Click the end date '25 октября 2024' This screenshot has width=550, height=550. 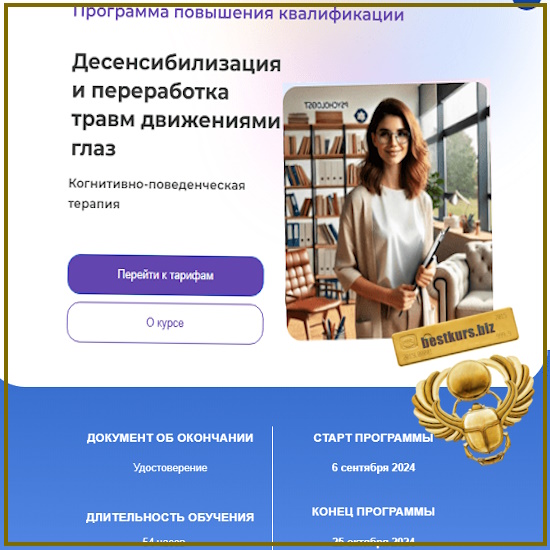pos(373,541)
